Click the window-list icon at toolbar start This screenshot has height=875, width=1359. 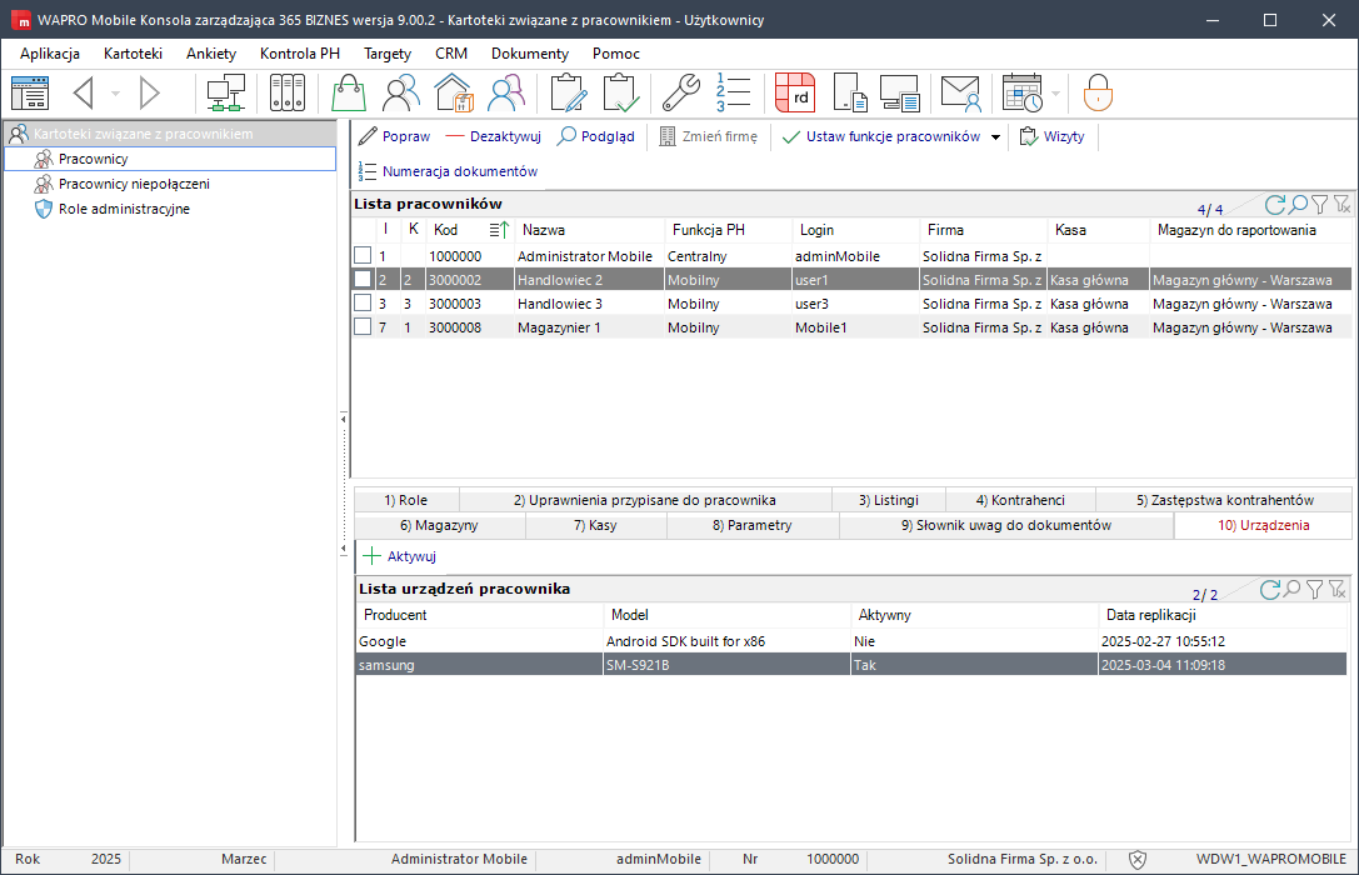[29, 93]
